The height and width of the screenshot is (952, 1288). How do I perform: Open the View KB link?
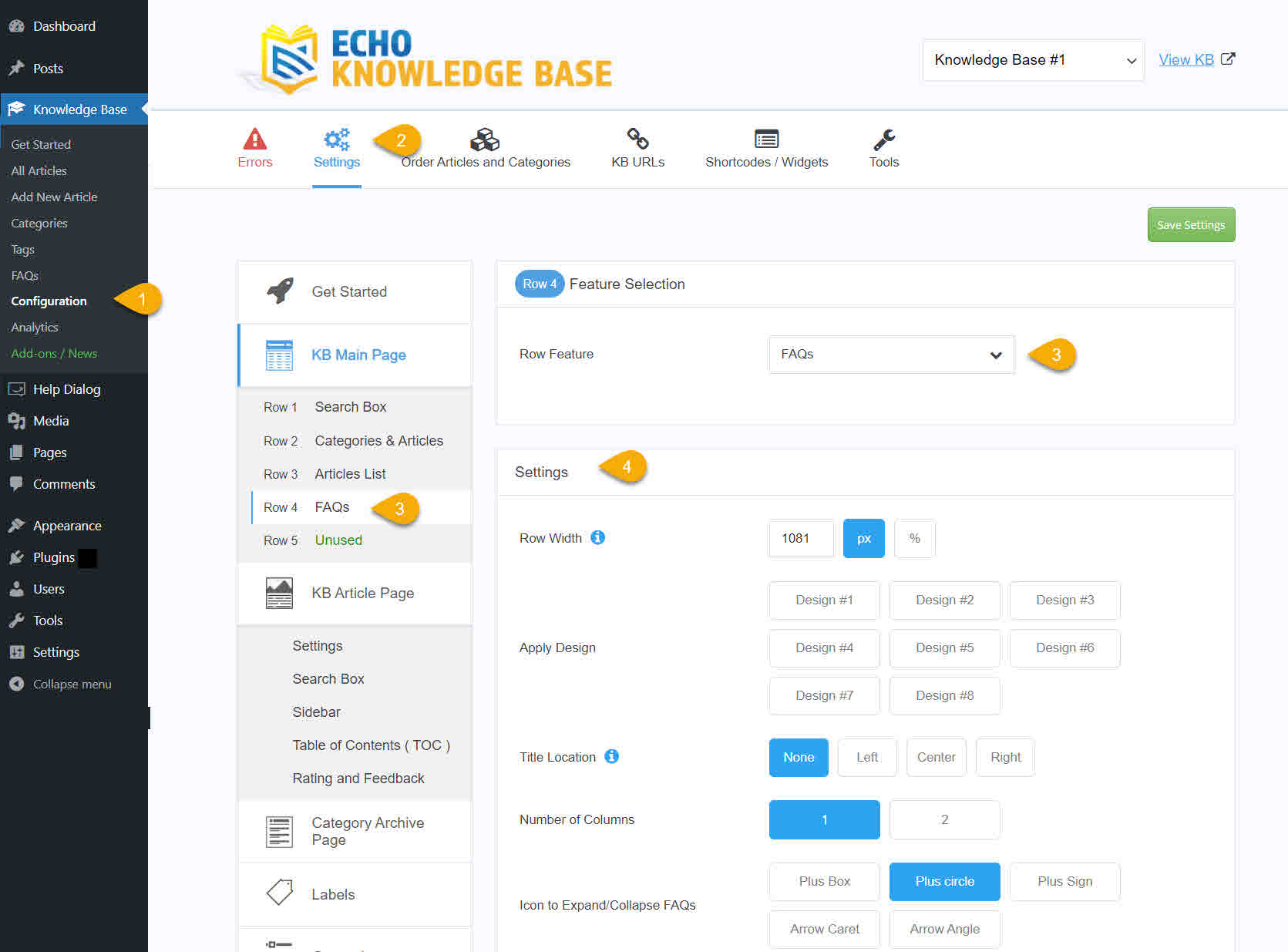point(1185,59)
